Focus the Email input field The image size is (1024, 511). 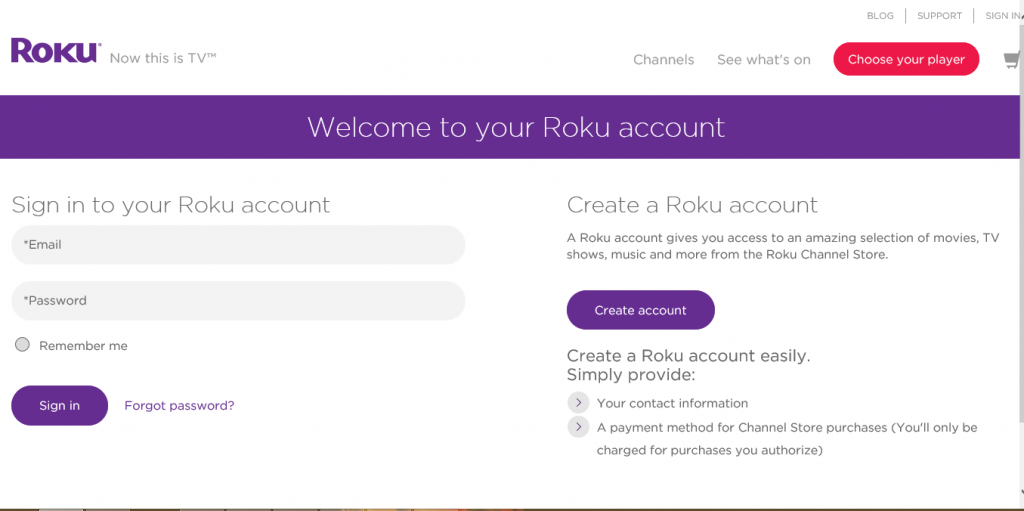pyautogui.click(x=238, y=245)
